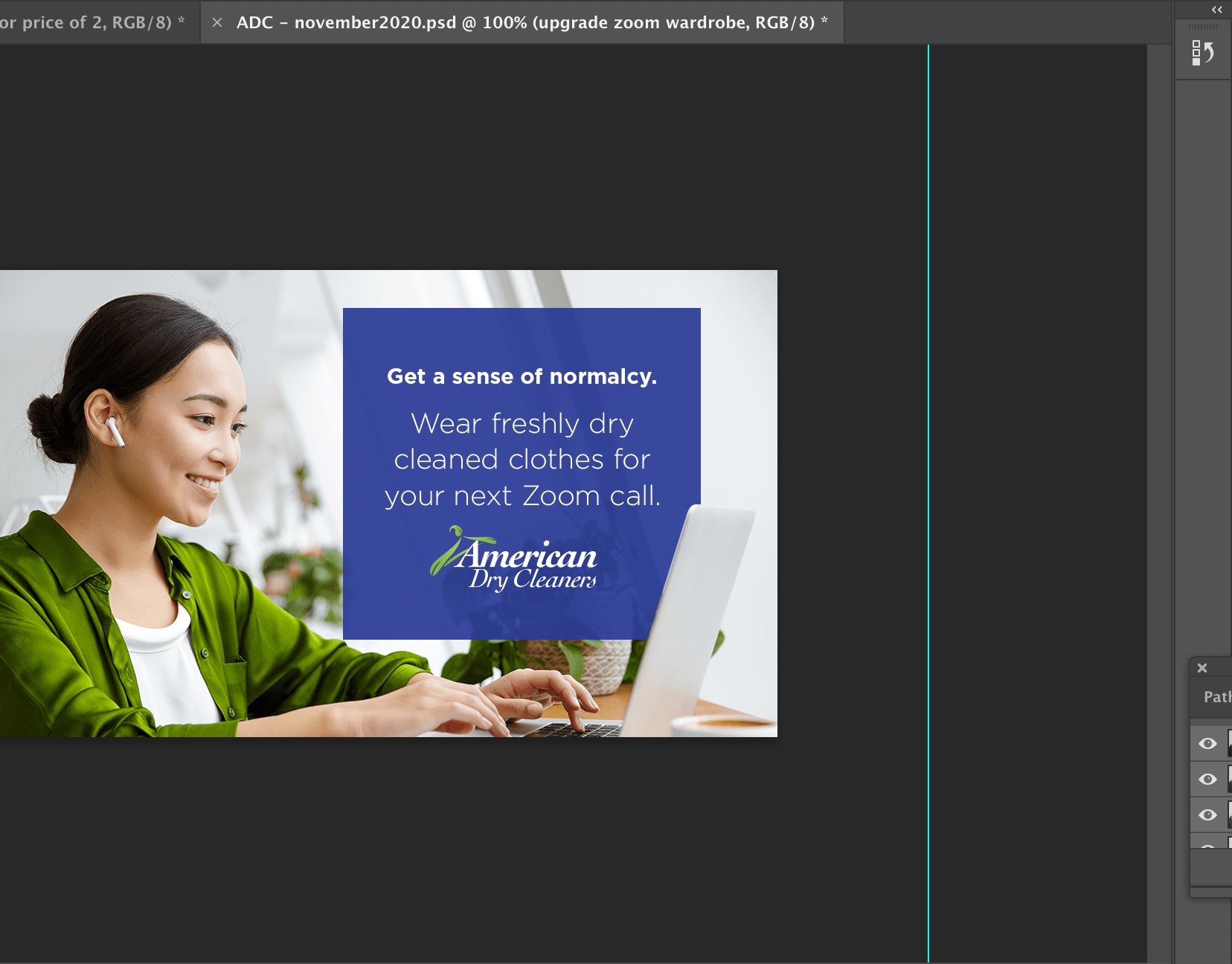
Task: Select the Paths panel tab
Action: tap(1217, 697)
